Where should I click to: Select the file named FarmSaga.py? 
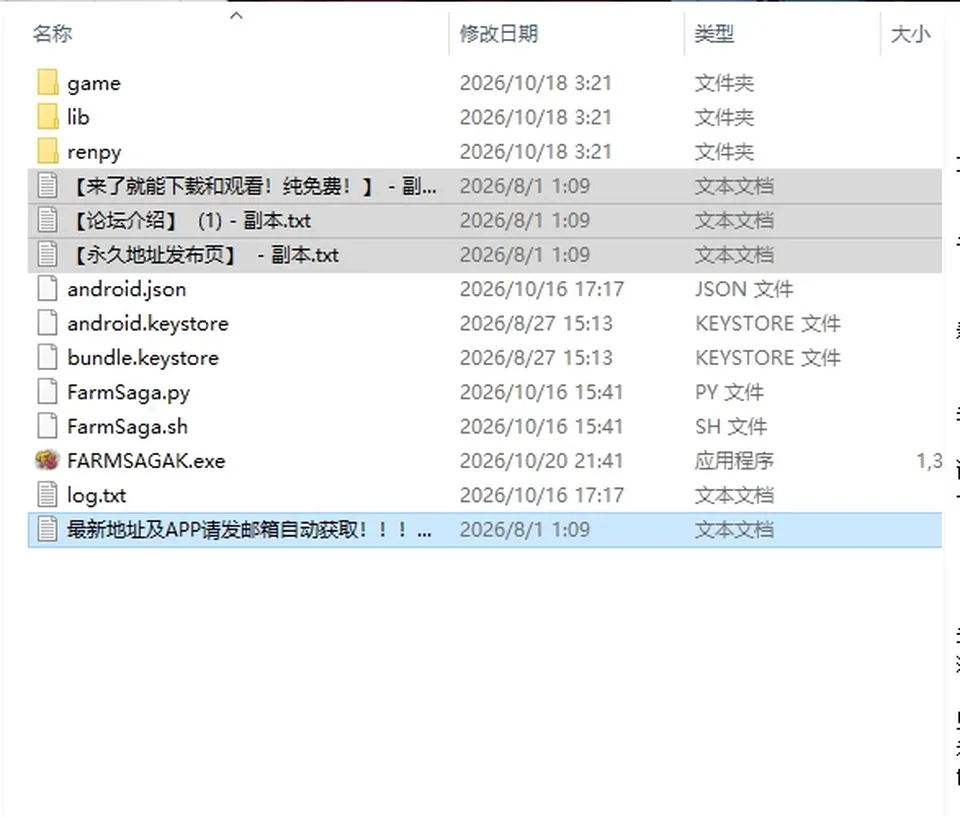click(129, 392)
